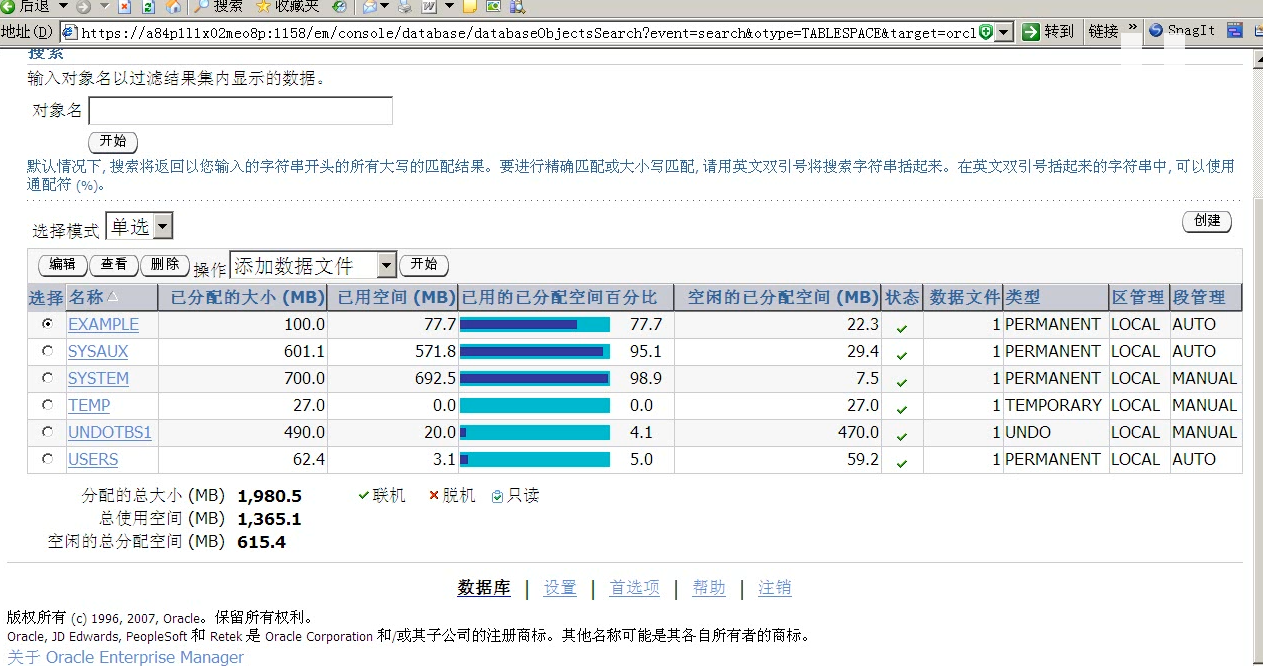
Task: Click the 开始 button next to the 操作 dropdown
Action: click(x=424, y=265)
